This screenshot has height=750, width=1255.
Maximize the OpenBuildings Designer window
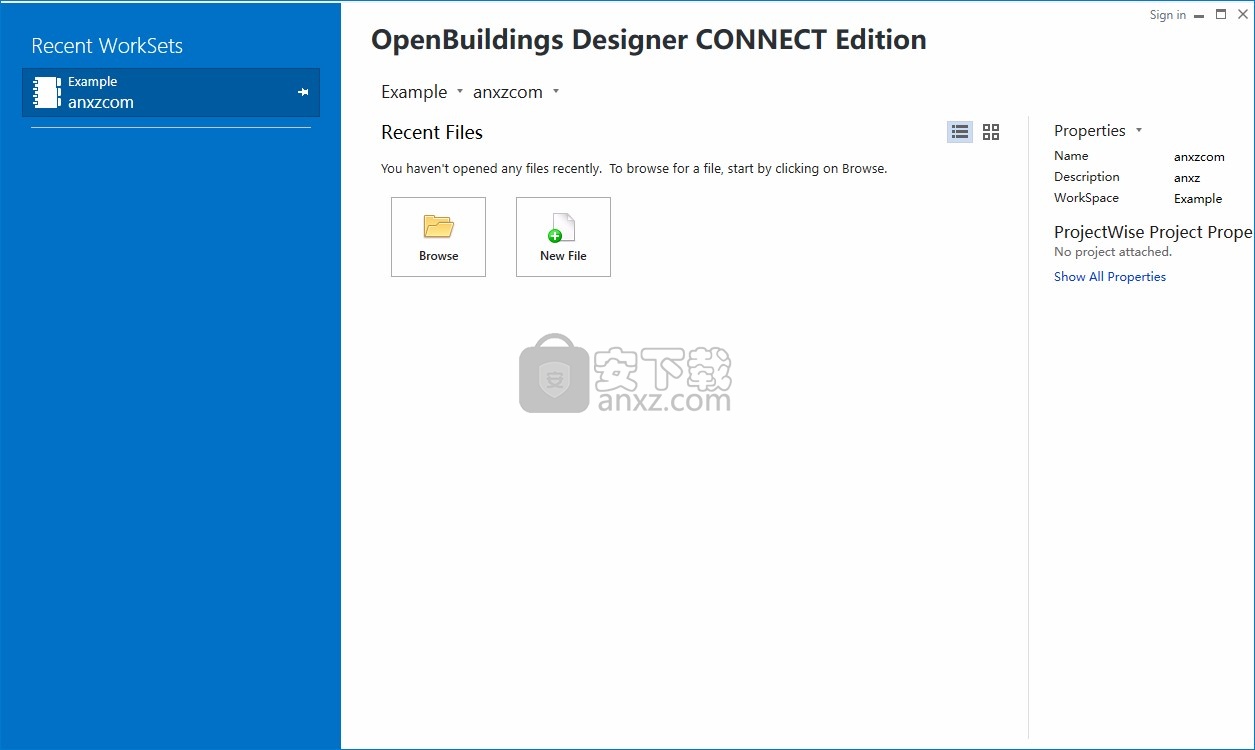[x=1221, y=15]
